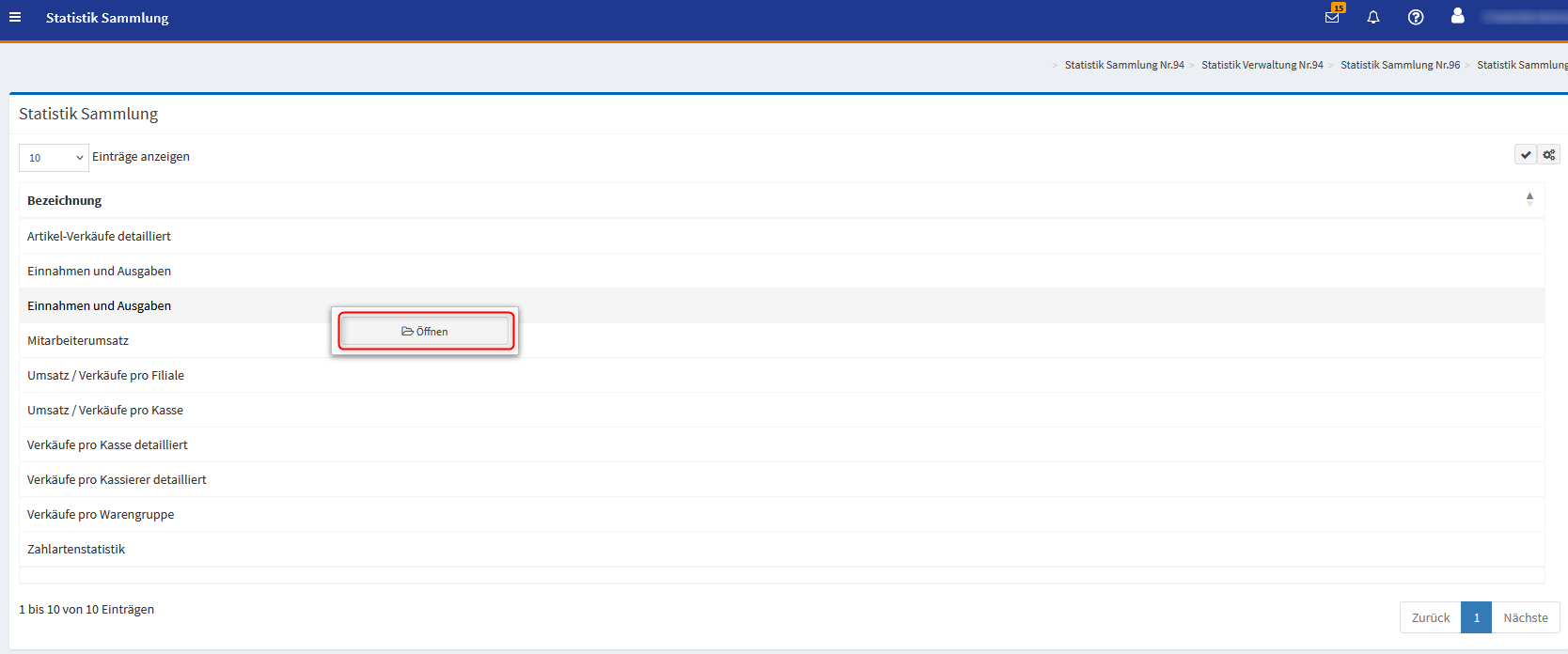Select the Verkäufe pro Warengruppe row
Viewport: 1568px width, 654px height.
(101, 514)
